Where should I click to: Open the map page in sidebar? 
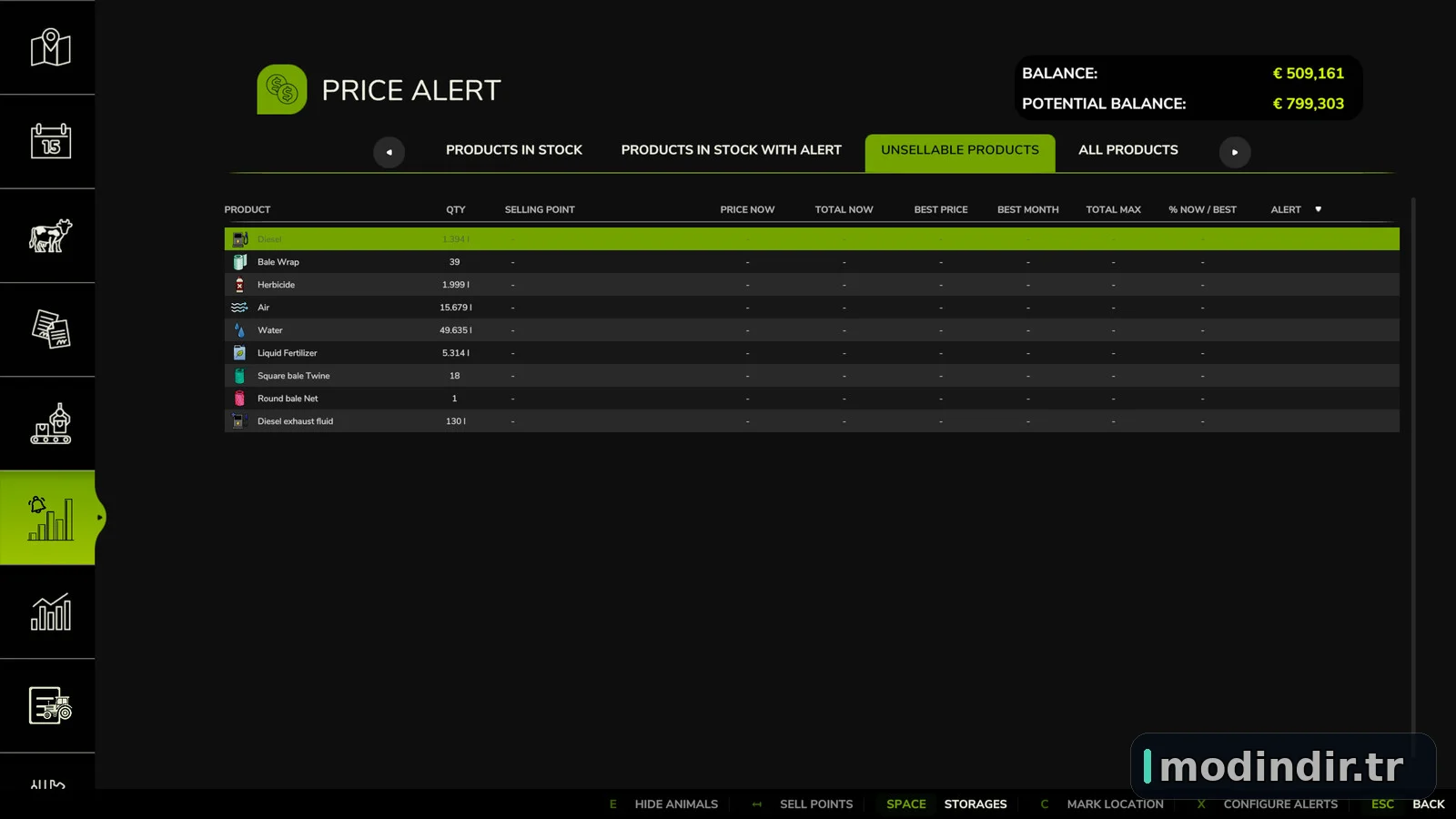click(x=50, y=47)
